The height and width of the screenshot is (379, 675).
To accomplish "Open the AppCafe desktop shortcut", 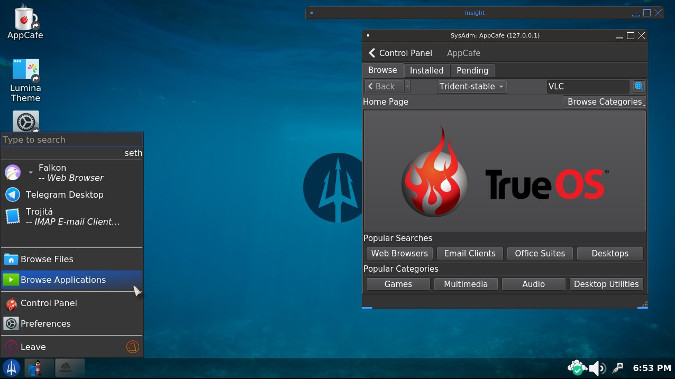I will coord(25,22).
